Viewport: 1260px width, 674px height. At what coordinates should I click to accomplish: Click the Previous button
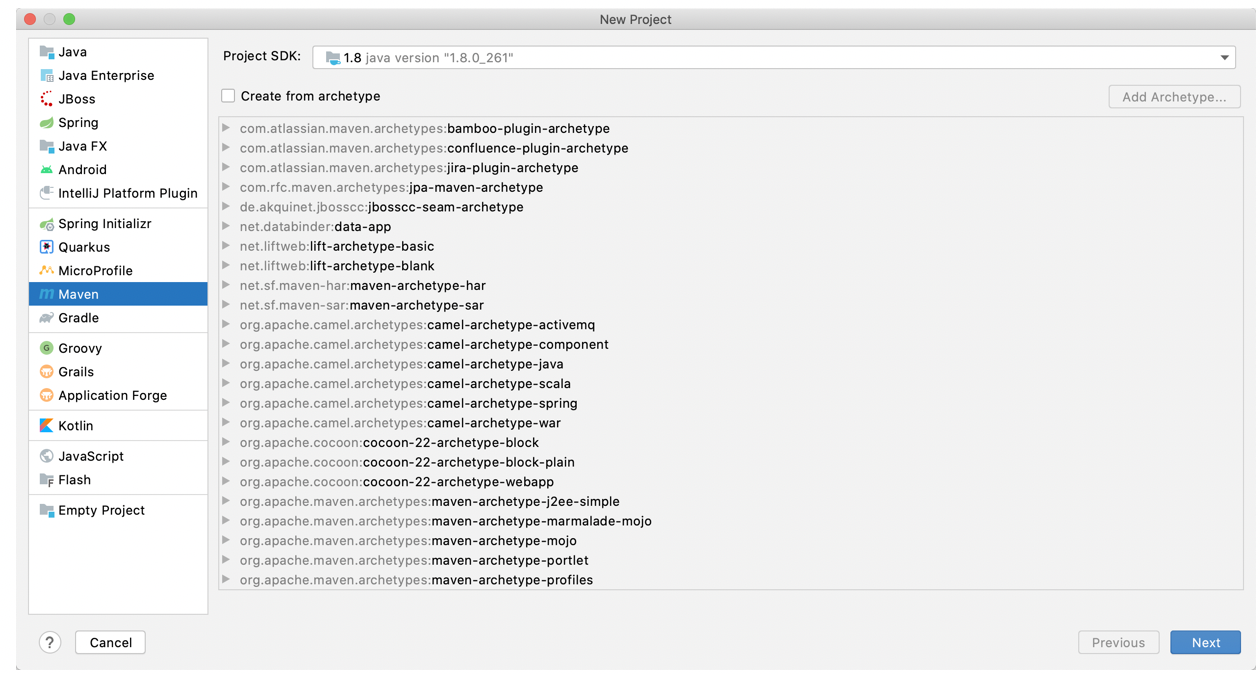tap(1118, 642)
